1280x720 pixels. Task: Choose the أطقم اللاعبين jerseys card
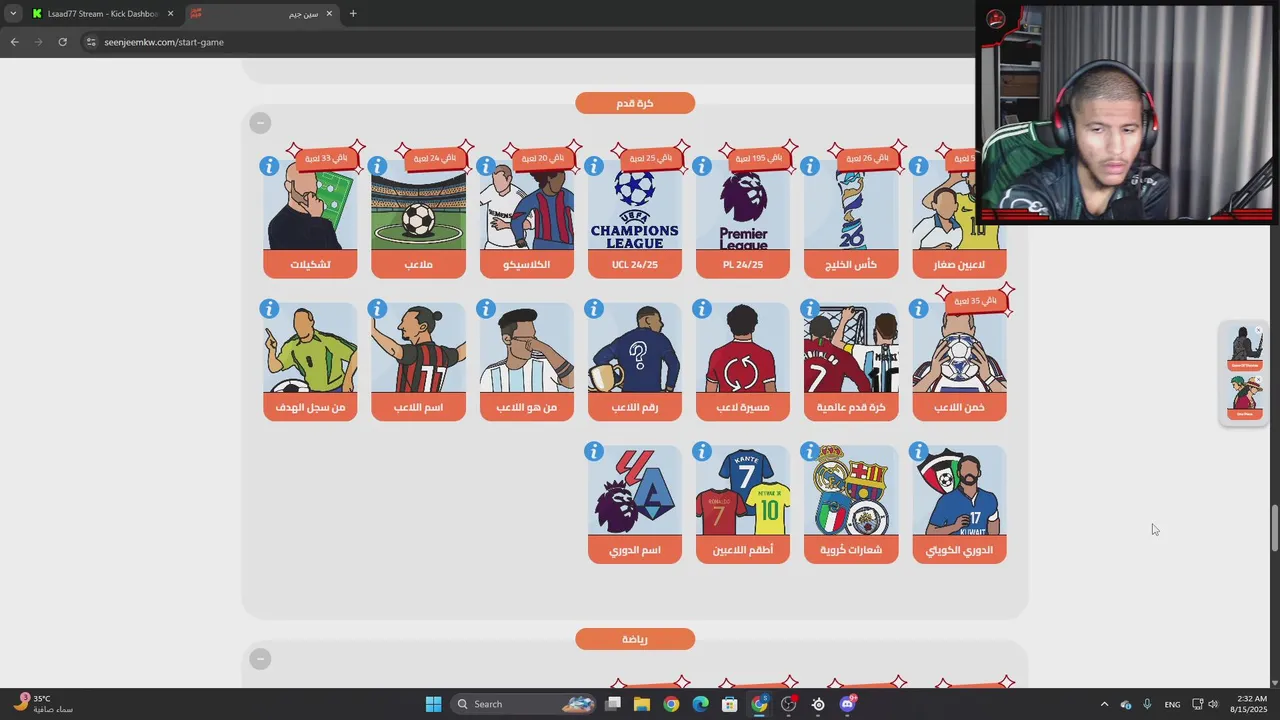point(743,505)
